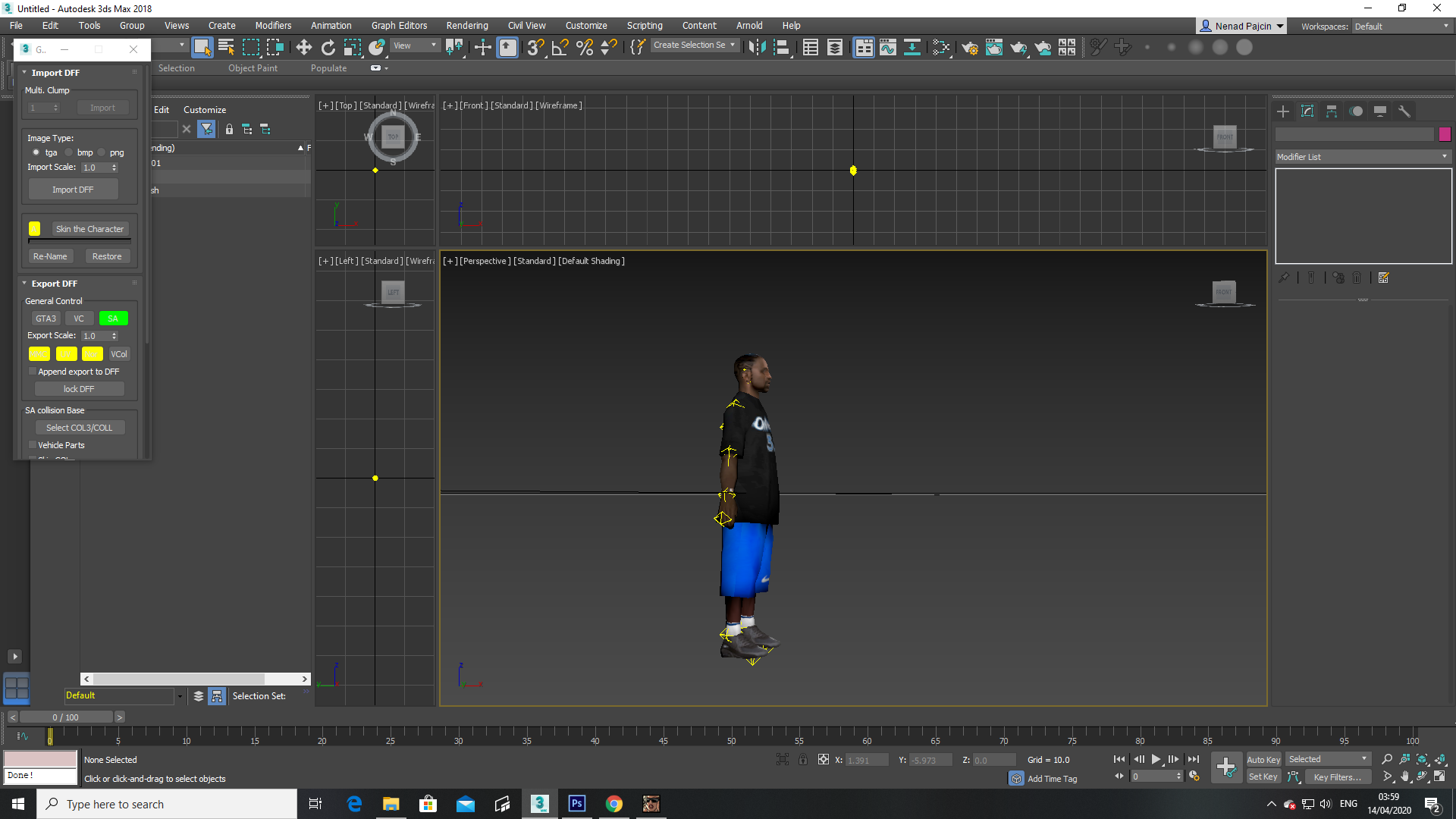Click the pink object color swatch

tap(1445, 134)
